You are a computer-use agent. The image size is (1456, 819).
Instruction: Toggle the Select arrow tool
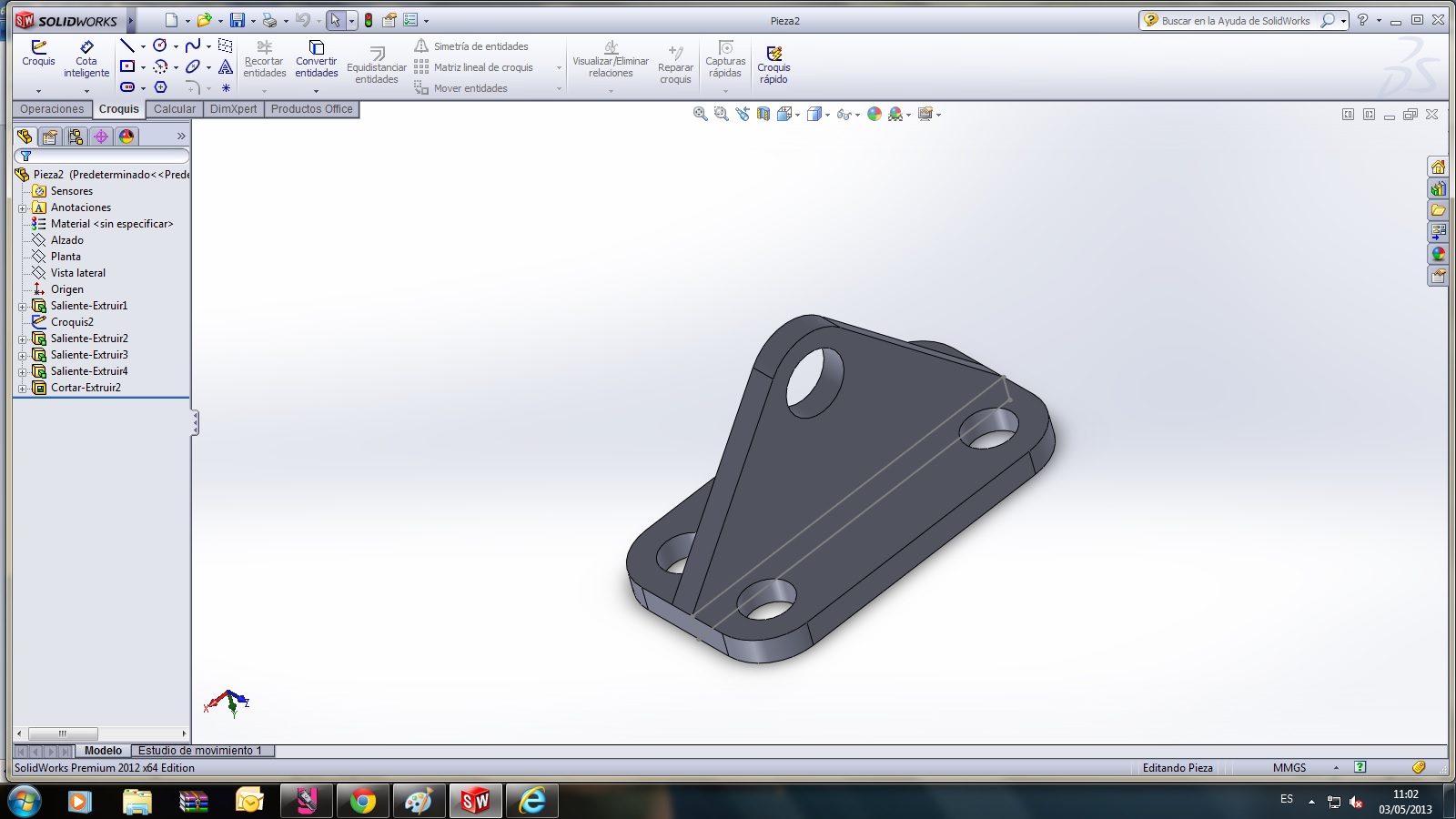pyautogui.click(x=335, y=20)
